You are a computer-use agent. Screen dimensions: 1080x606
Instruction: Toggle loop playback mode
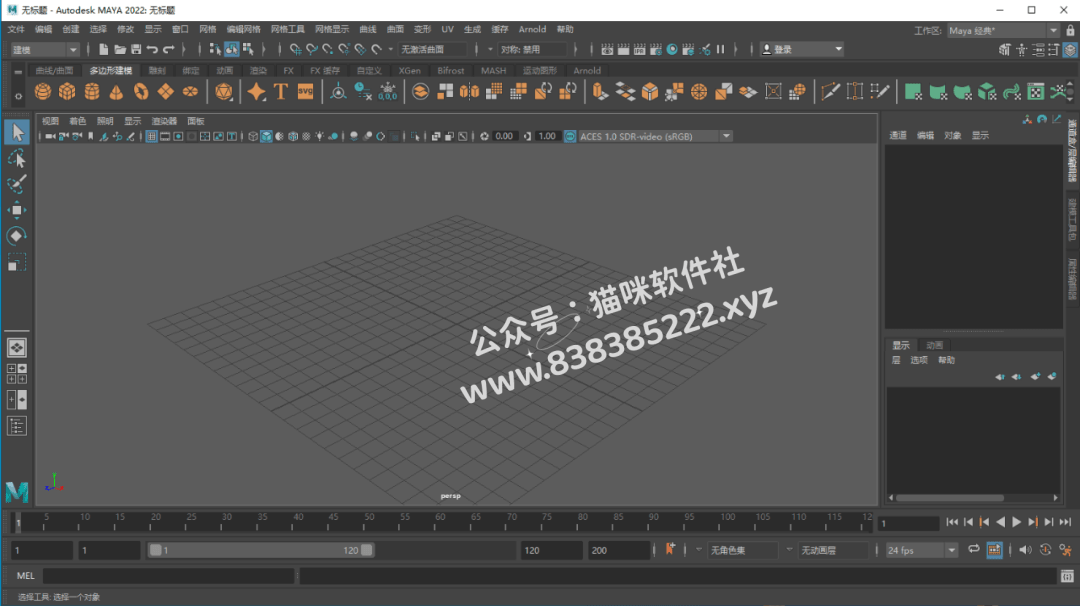click(x=973, y=550)
